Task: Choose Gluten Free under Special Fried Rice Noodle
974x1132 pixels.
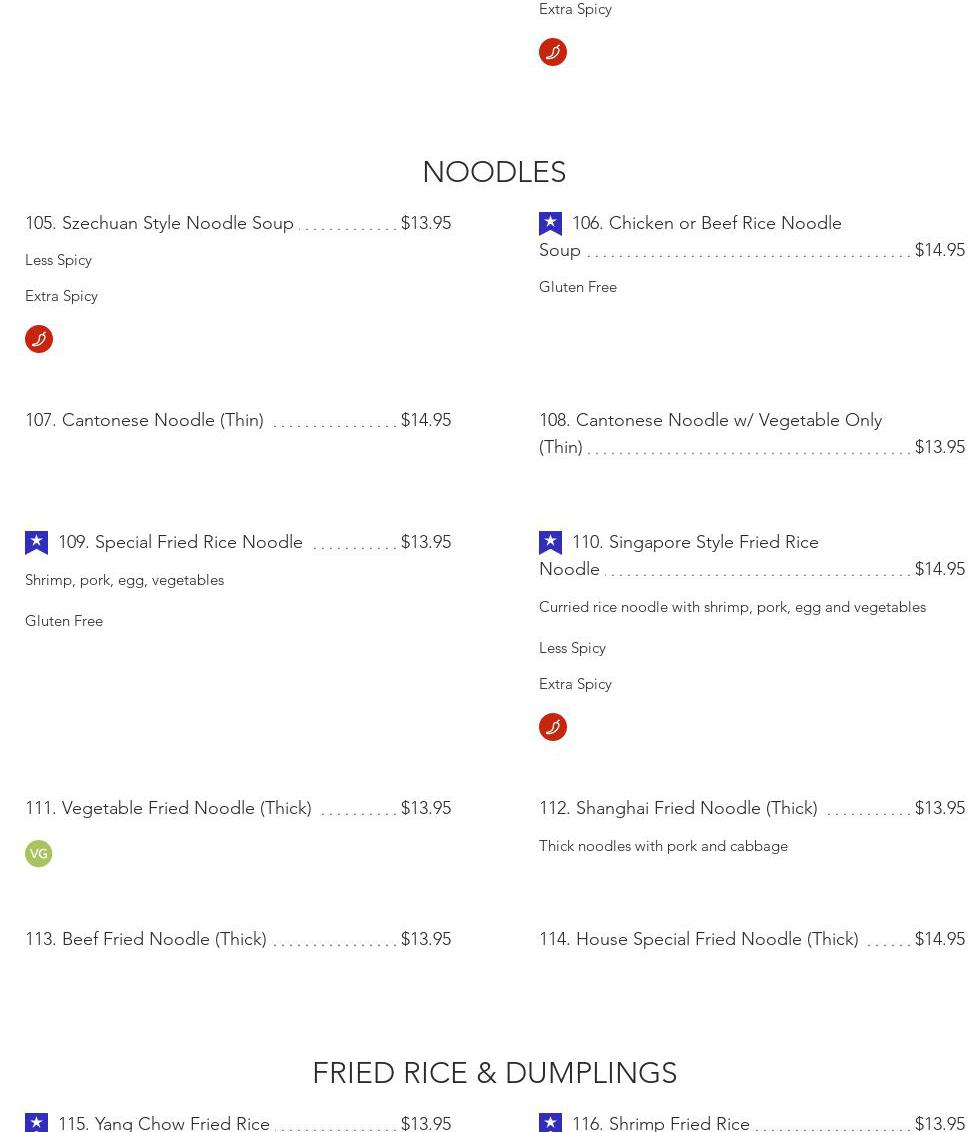Action: pos(64,621)
